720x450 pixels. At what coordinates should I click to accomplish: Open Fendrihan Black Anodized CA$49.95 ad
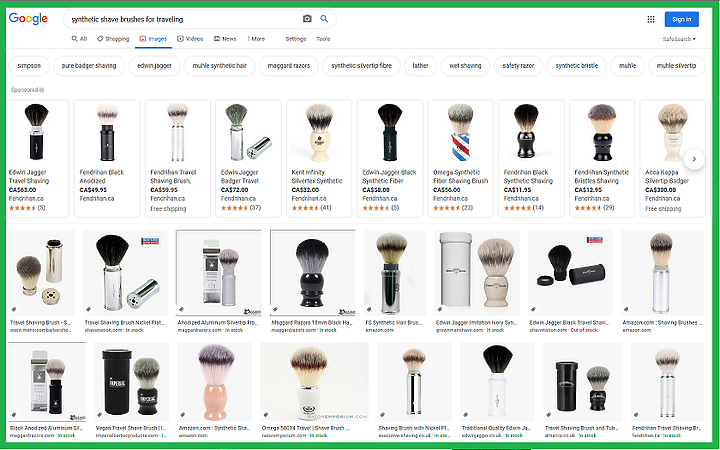tap(107, 158)
